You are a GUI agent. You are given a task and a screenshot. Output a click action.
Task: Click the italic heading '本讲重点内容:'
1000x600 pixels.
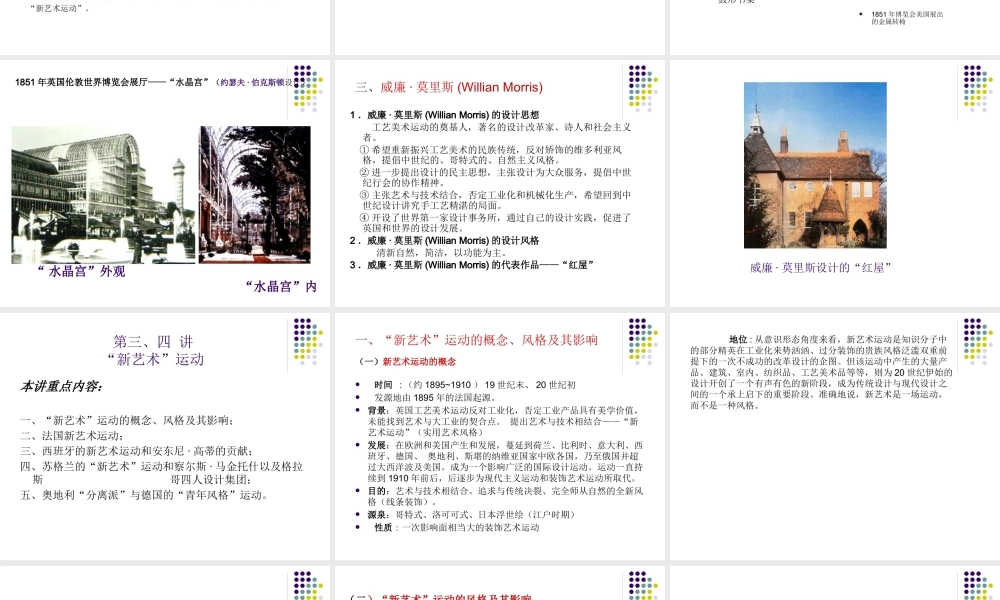coord(61,386)
